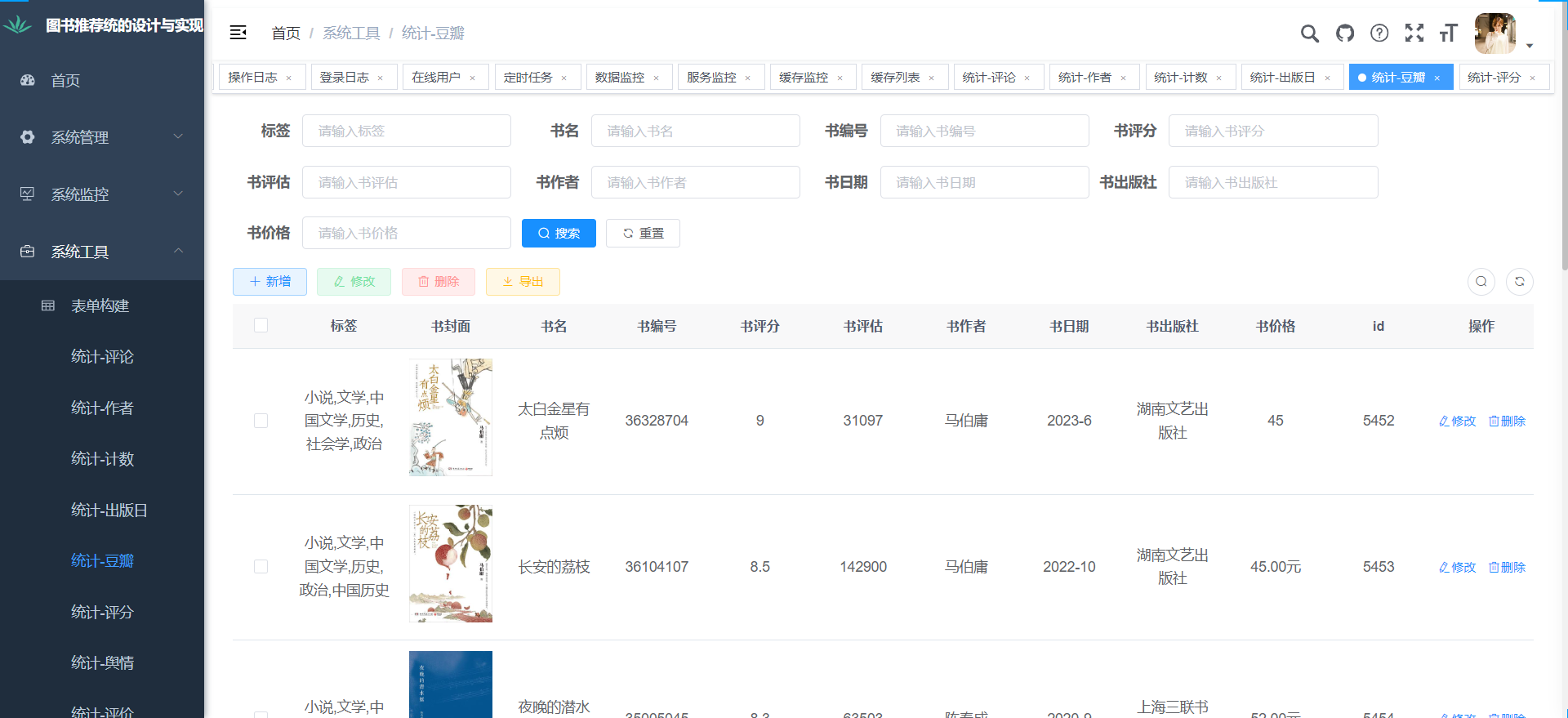1568x718 pixels.
Task: Open the top bar search icon
Action: point(1310,33)
